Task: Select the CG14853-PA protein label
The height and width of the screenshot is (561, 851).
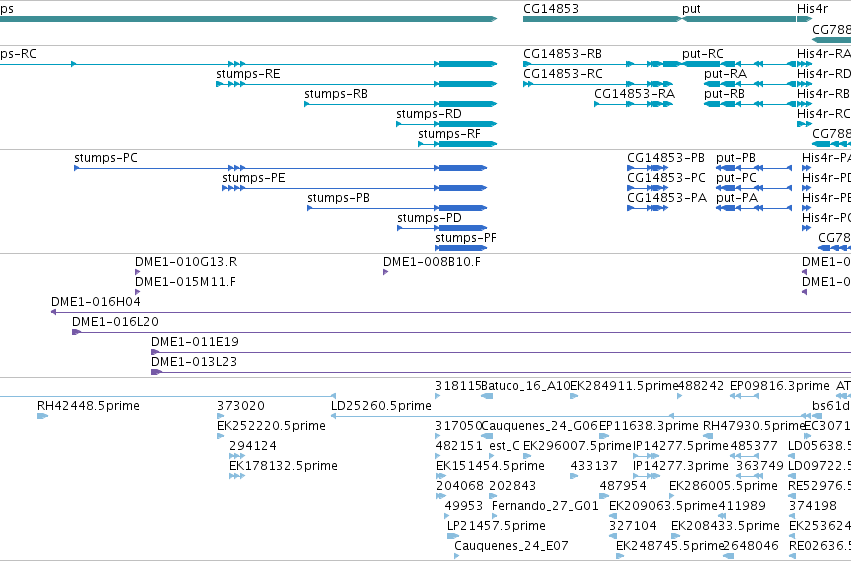Action: click(667, 198)
